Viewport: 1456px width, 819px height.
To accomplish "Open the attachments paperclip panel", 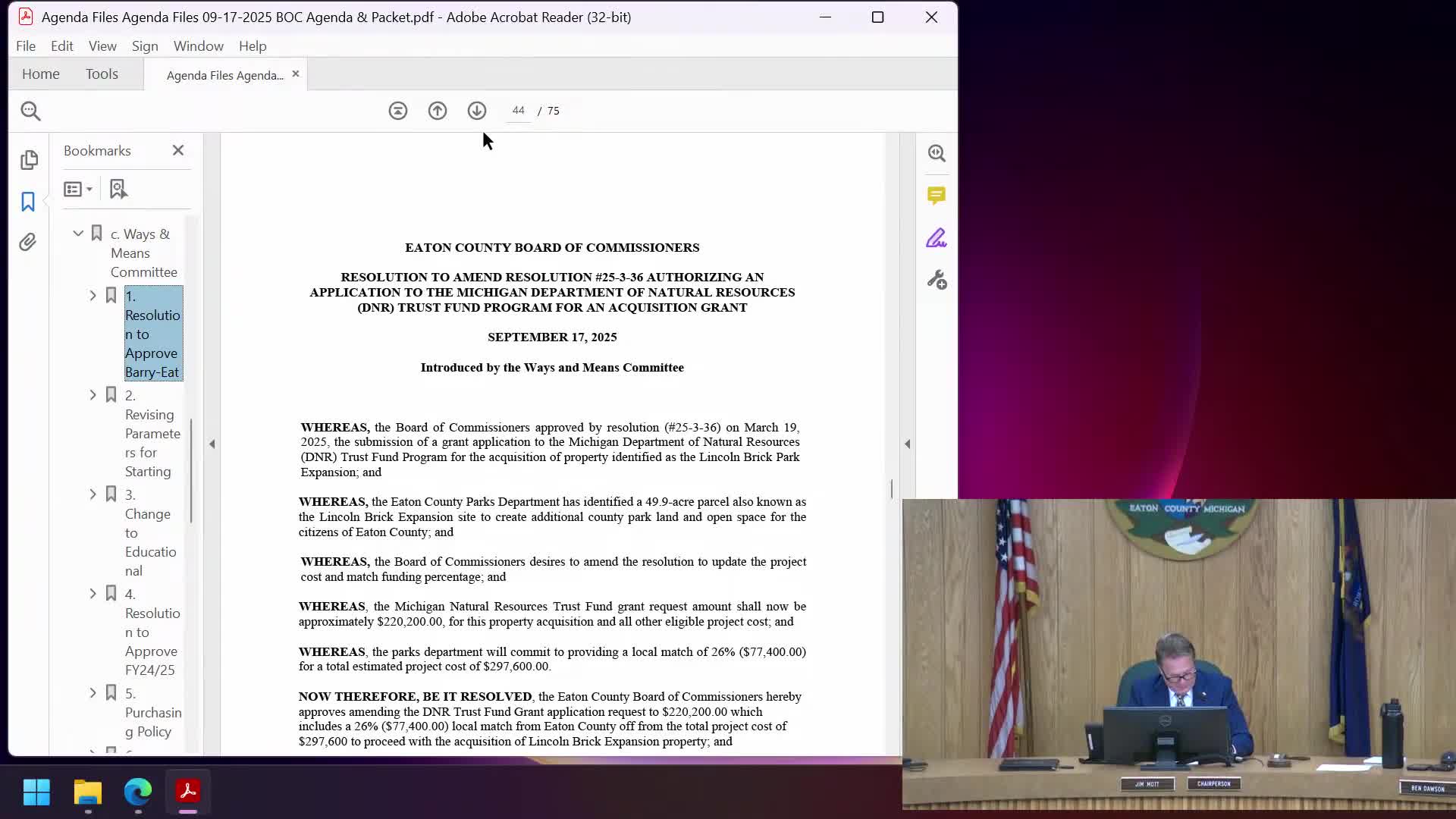I will (x=28, y=242).
